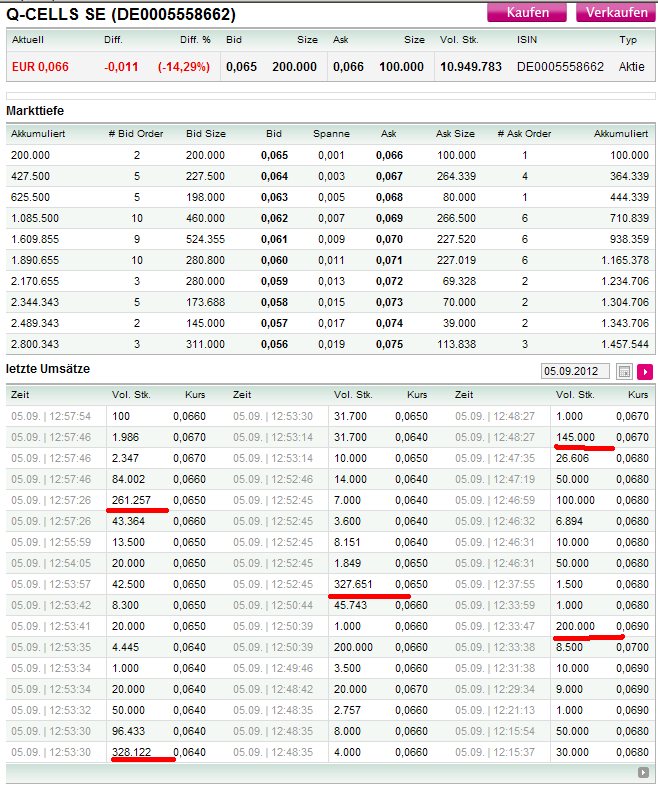The height and width of the screenshot is (789, 658).
Task: Click the pink arrow next to calendar
Action: pyautogui.click(x=645, y=371)
